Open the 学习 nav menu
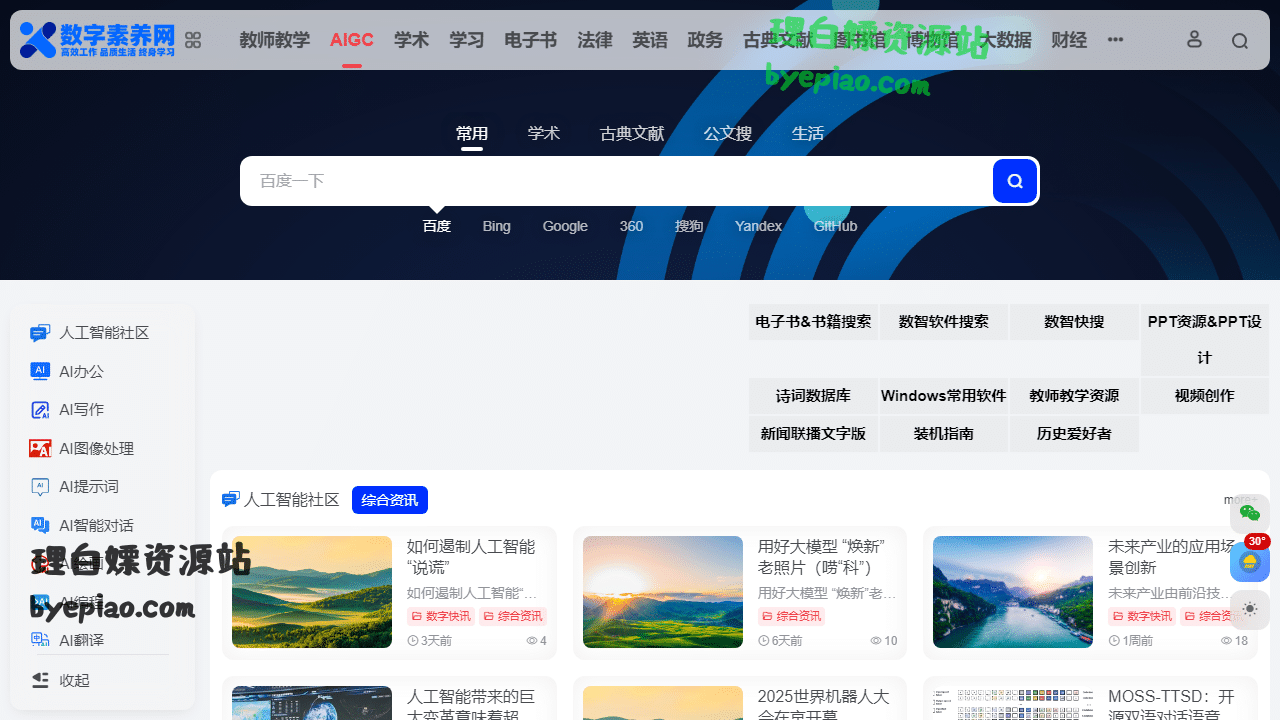 467,40
